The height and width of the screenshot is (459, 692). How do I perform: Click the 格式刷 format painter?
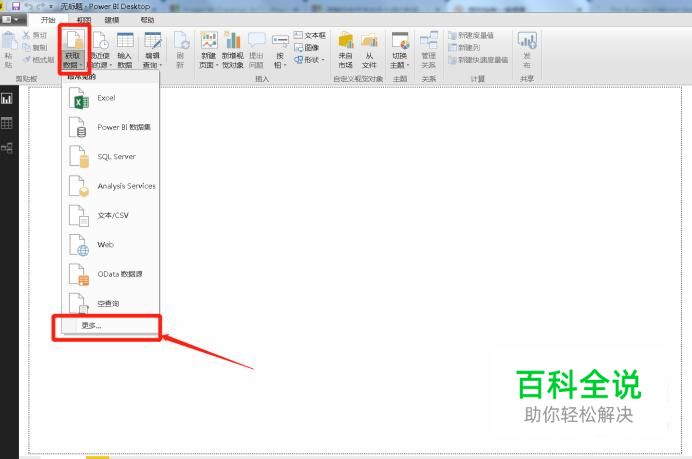click(38, 59)
